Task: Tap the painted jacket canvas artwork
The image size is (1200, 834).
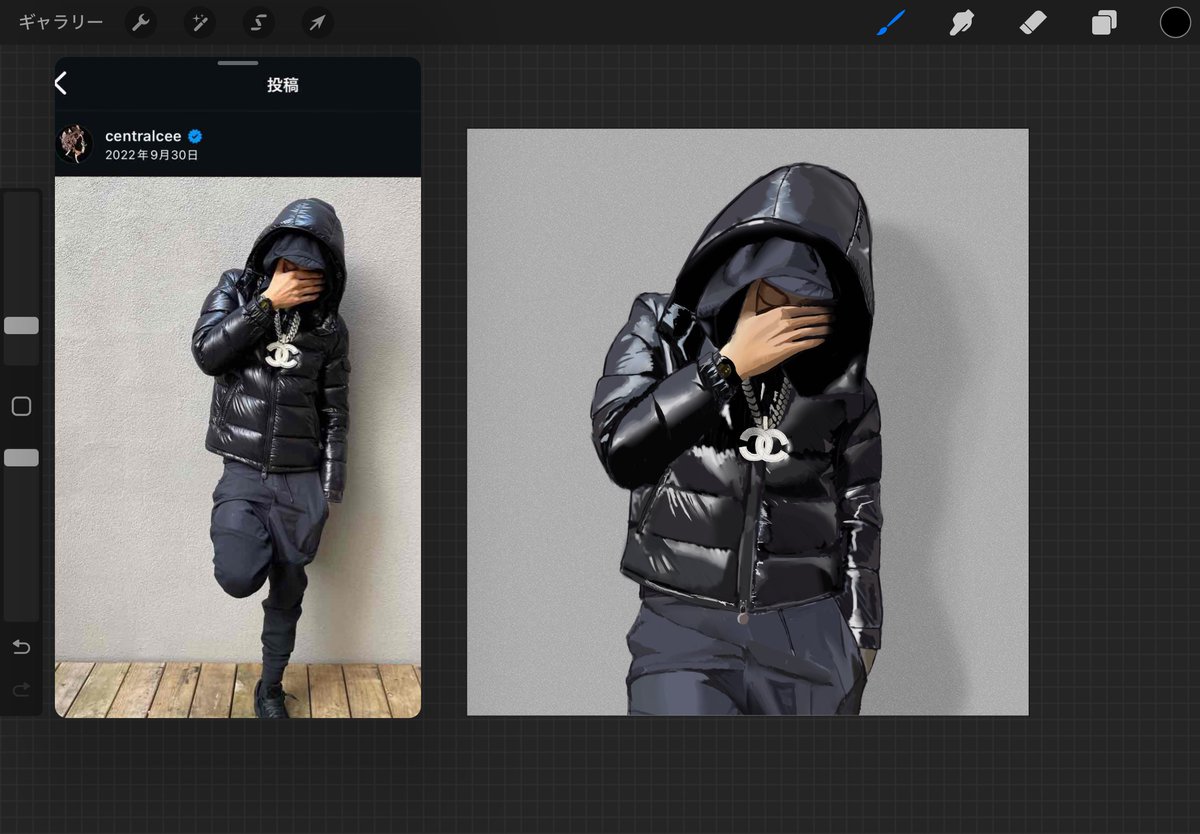Action: click(x=747, y=422)
